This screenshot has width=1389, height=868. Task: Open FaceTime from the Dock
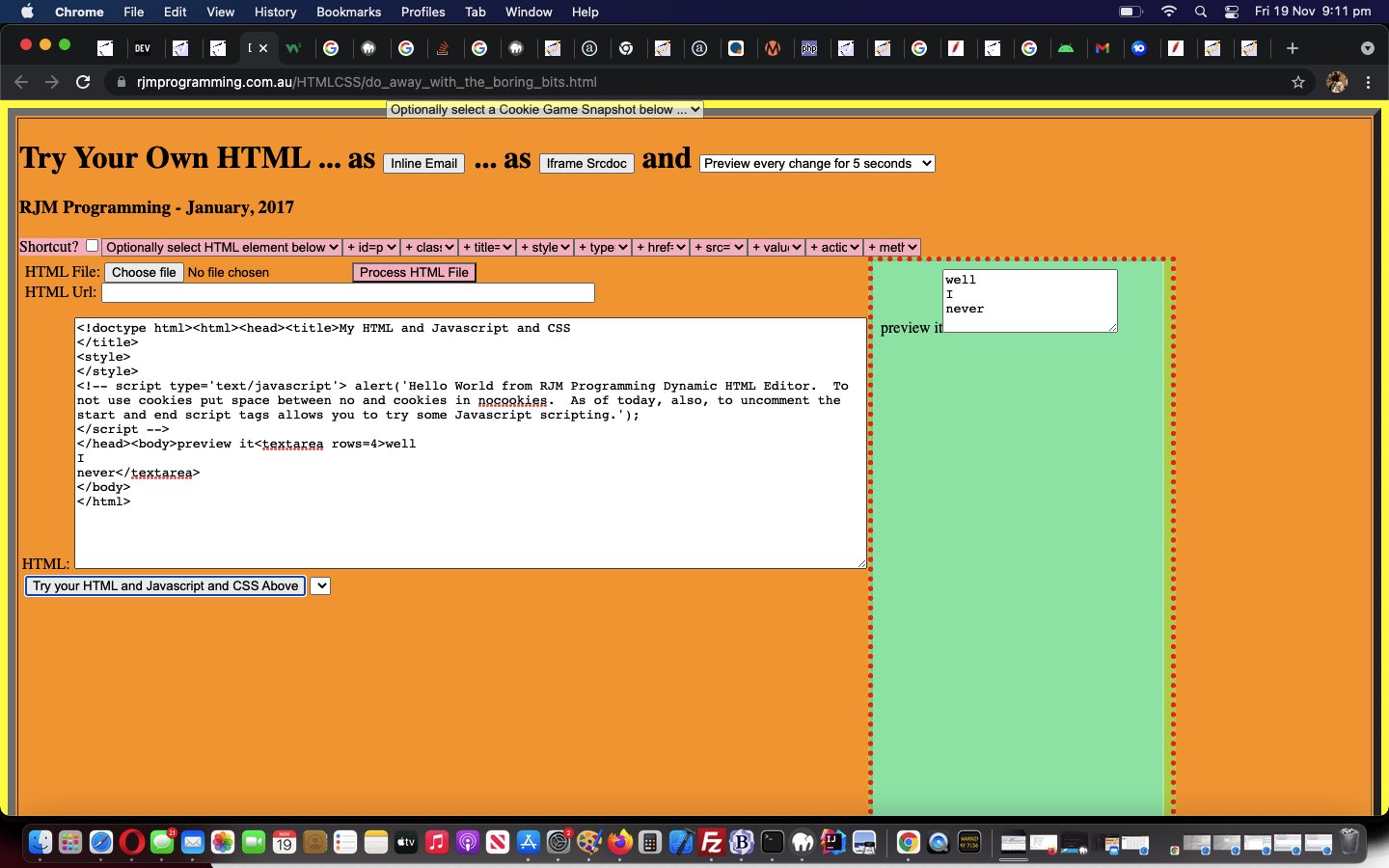tap(254, 842)
